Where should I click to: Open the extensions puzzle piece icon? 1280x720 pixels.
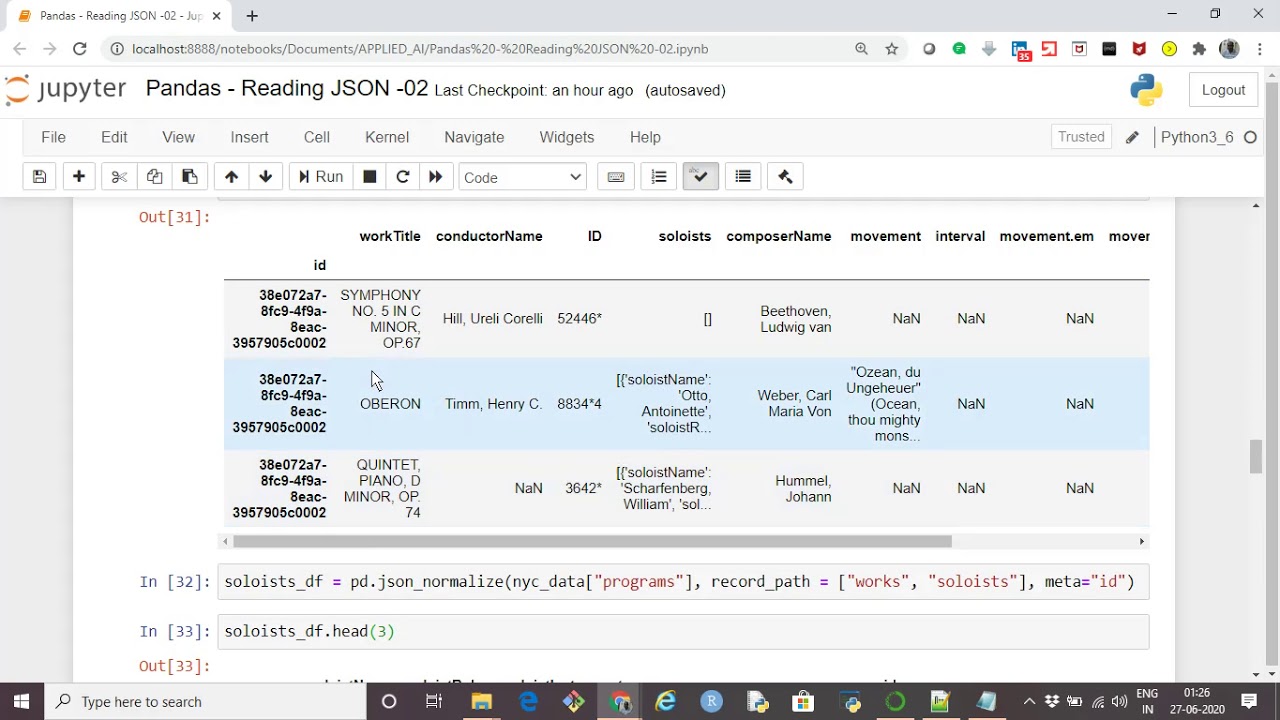[x=1199, y=48]
